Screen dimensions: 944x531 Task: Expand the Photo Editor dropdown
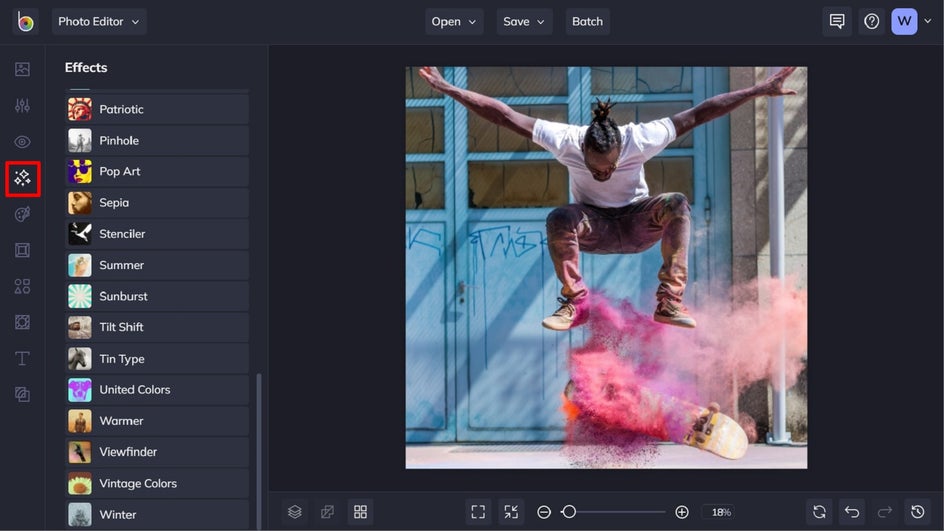click(99, 21)
